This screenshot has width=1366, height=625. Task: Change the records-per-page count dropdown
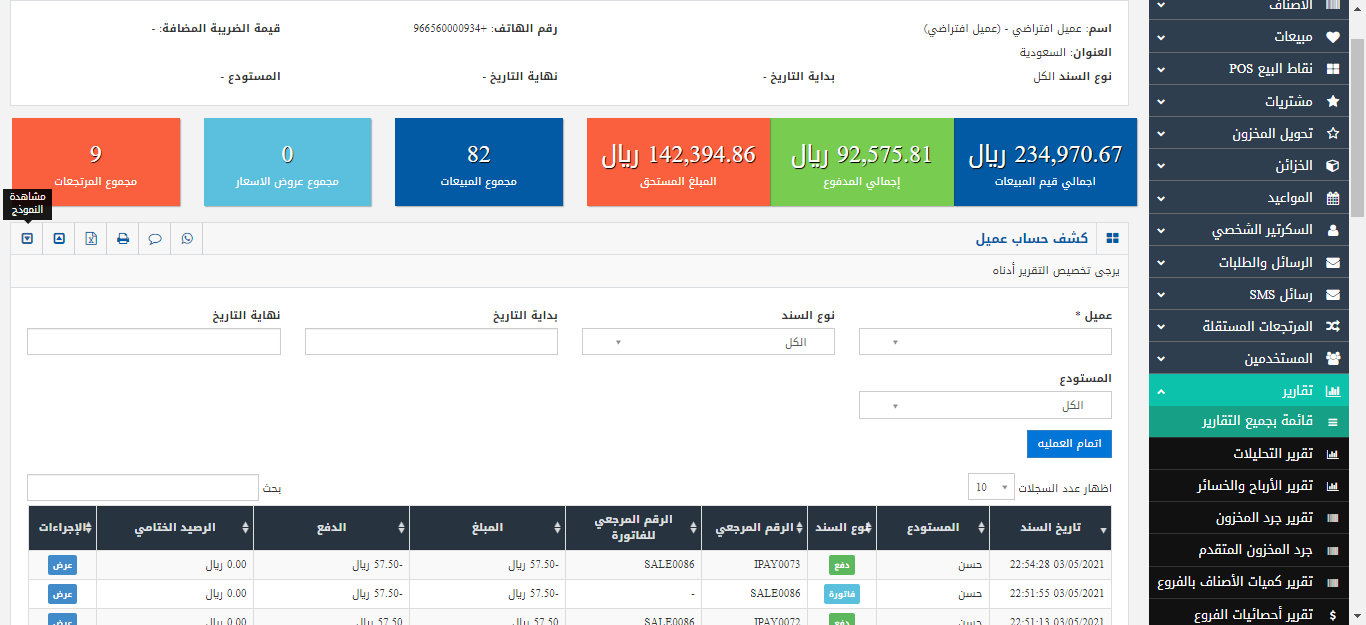click(x=990, y=487)
